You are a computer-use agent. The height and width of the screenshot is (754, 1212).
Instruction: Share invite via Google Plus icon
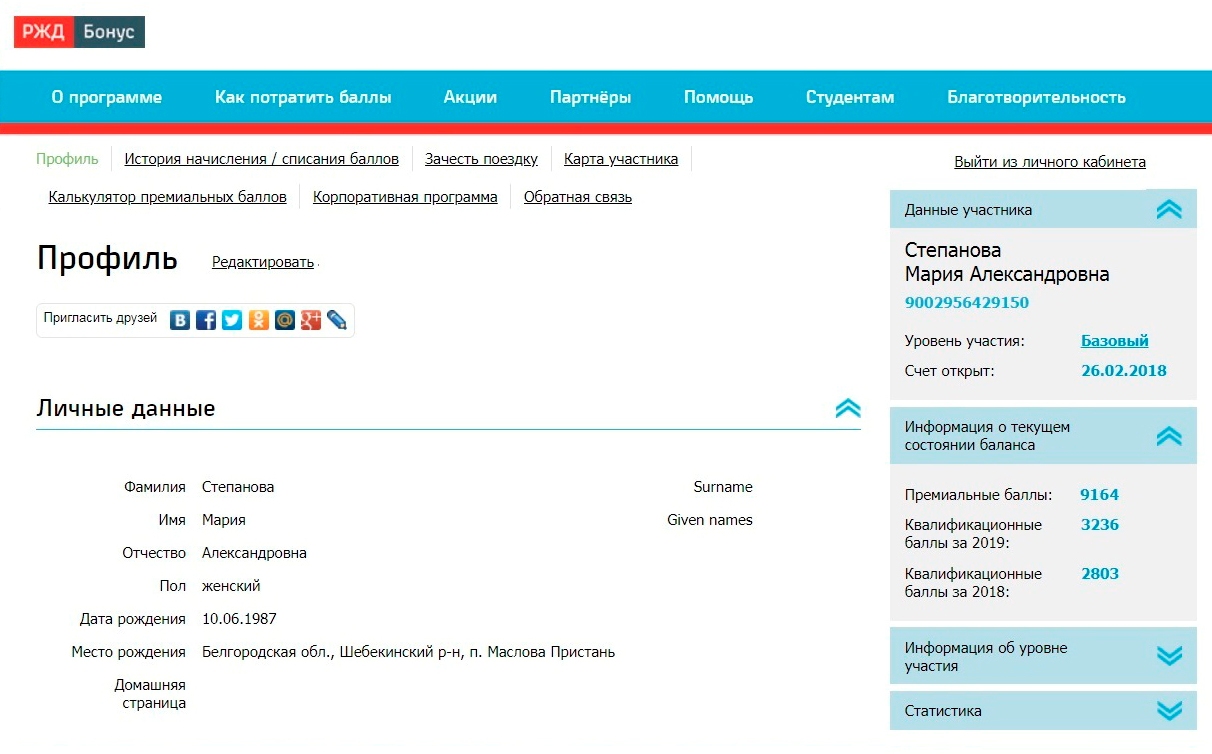311,320
